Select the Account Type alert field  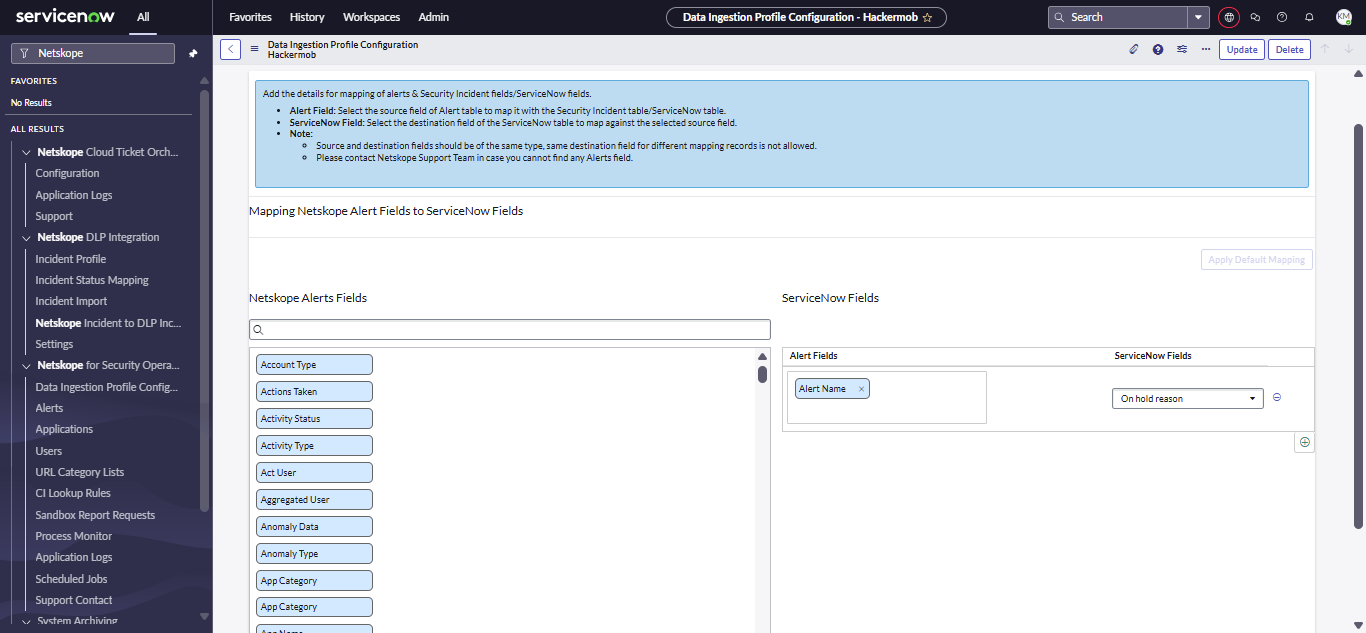coord(314,365)
